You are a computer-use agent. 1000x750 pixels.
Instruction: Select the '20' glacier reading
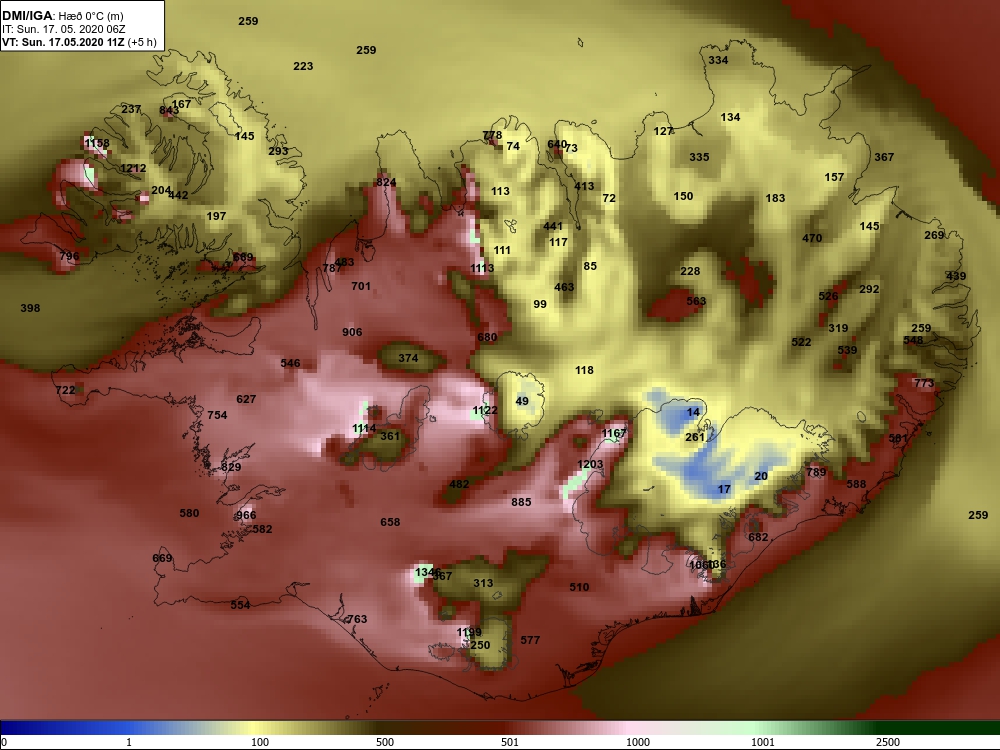[761, 476]
